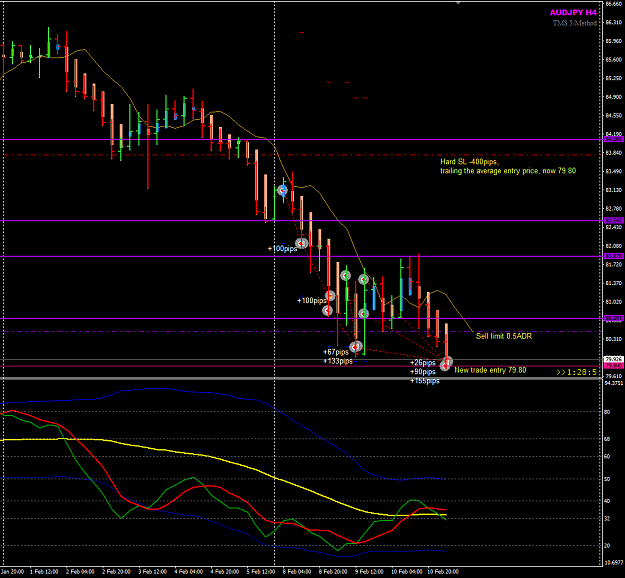Click the 81.020 price axis label

613,302
